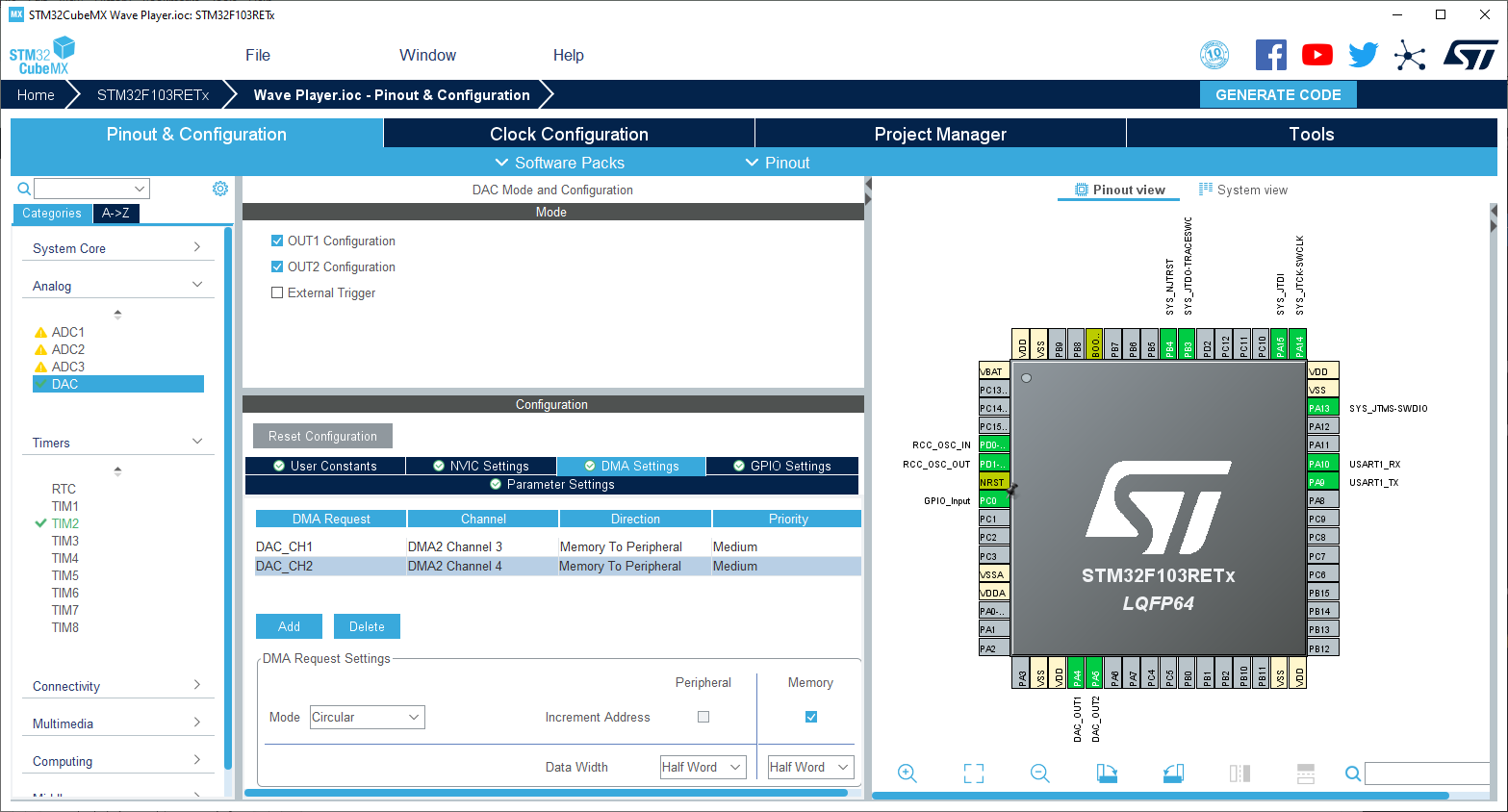The image size is (1508, 812).
Task: Switch to Clock Configuration tab
Action: [569, 134]
